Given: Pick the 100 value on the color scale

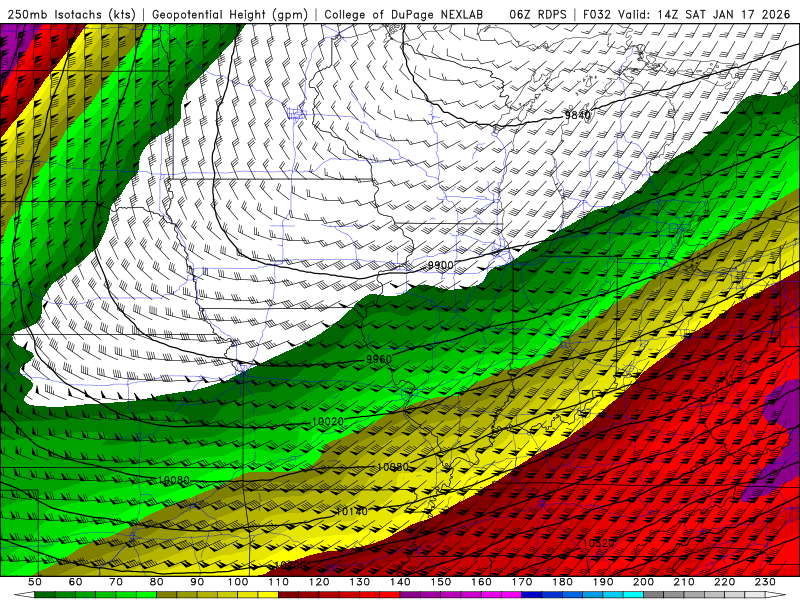Looking at the screenshot, I should (x=238, y=582).
